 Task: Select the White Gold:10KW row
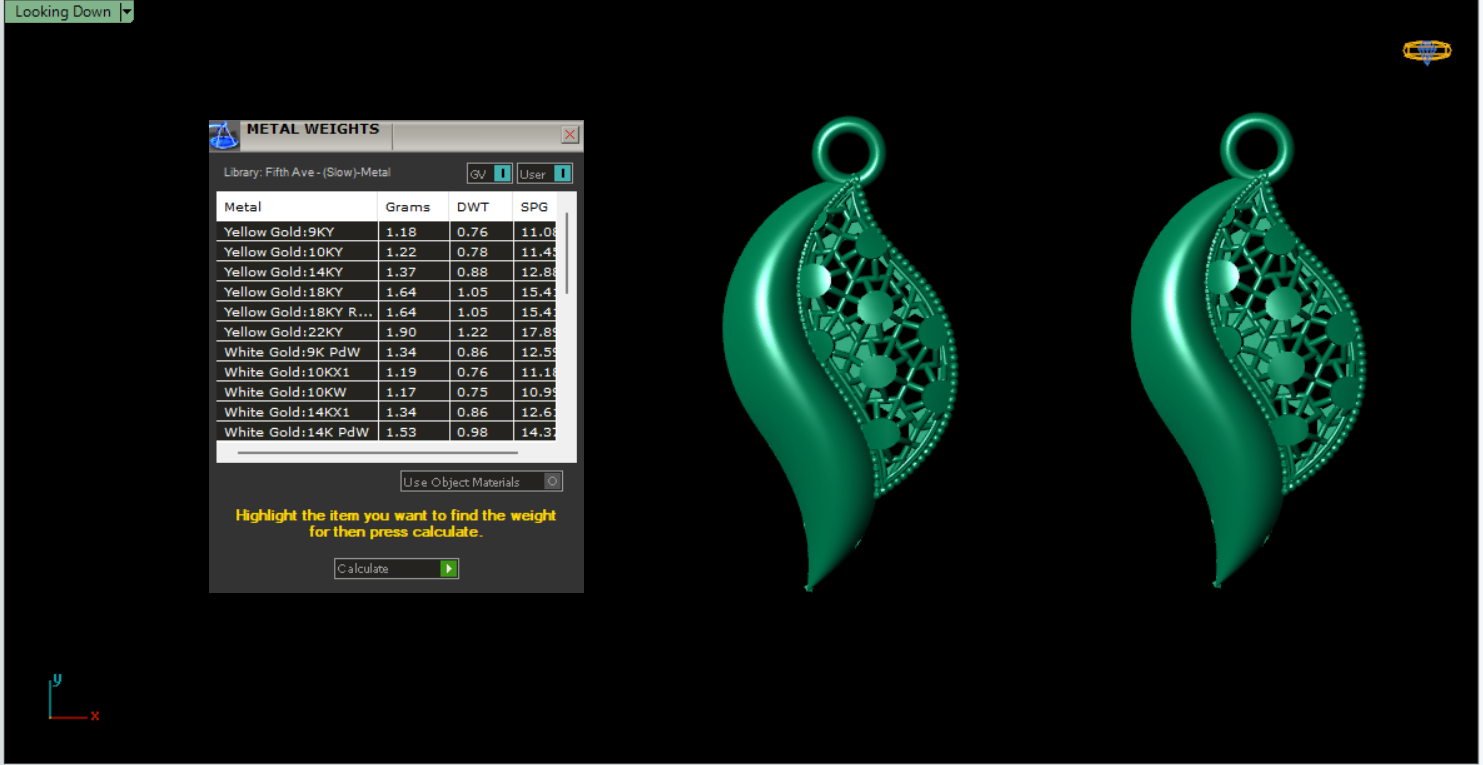tap(386, 392)
